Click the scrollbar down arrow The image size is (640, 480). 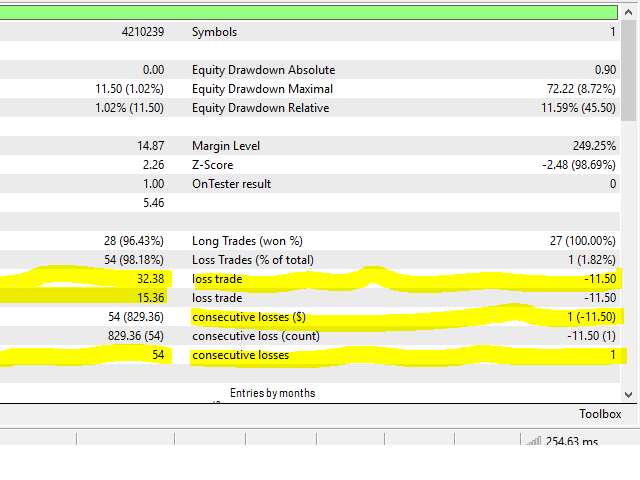[630, 393]
